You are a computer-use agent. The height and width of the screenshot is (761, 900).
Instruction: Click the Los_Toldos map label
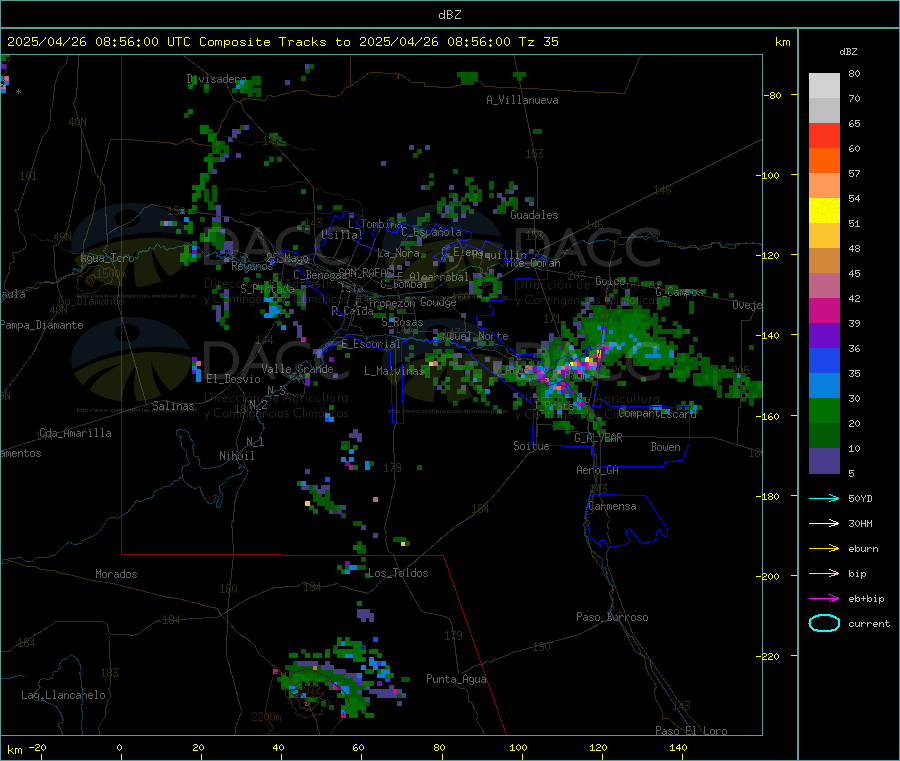click(x=398, y=573)
